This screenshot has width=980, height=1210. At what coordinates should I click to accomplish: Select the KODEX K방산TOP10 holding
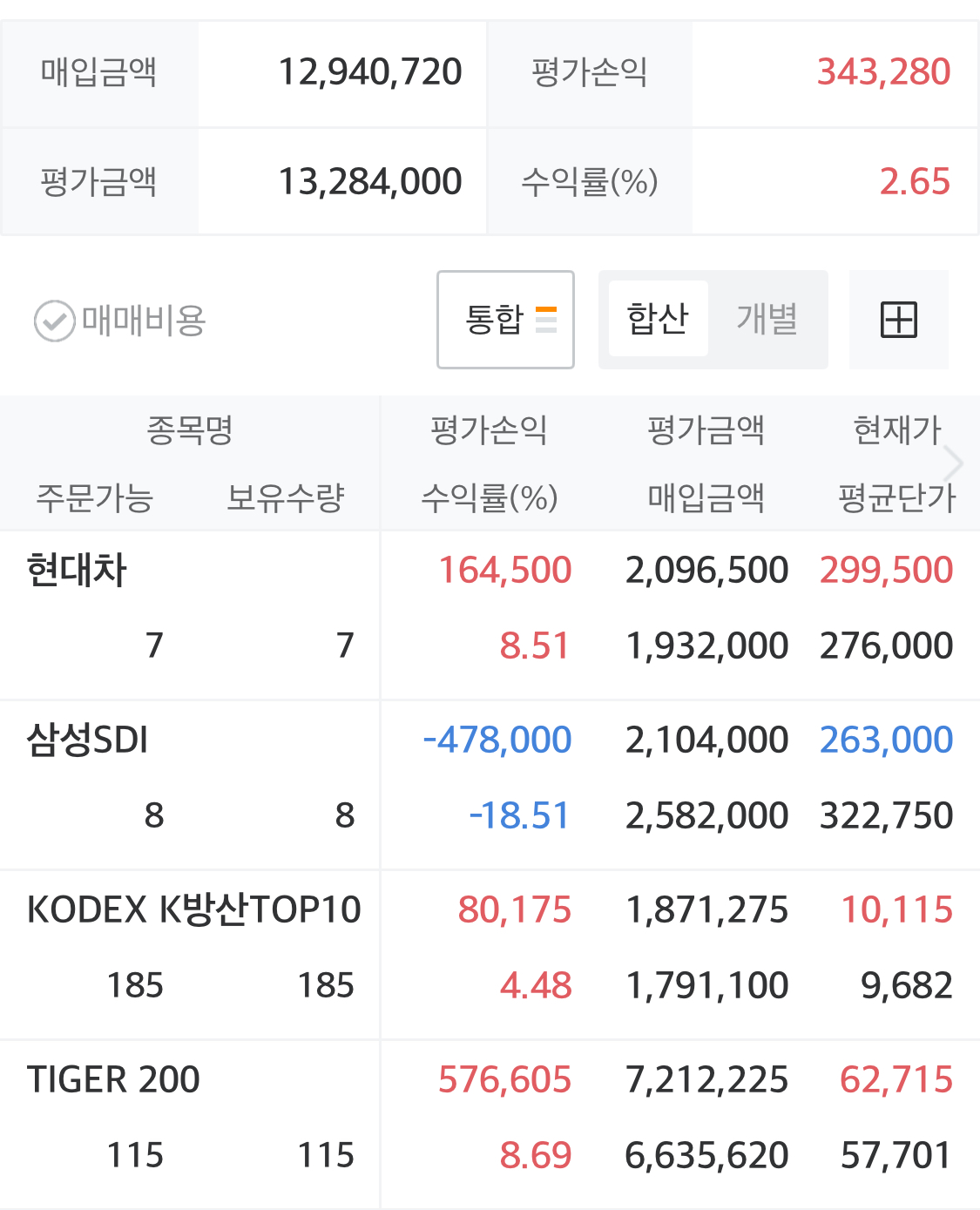coord(193,910)
